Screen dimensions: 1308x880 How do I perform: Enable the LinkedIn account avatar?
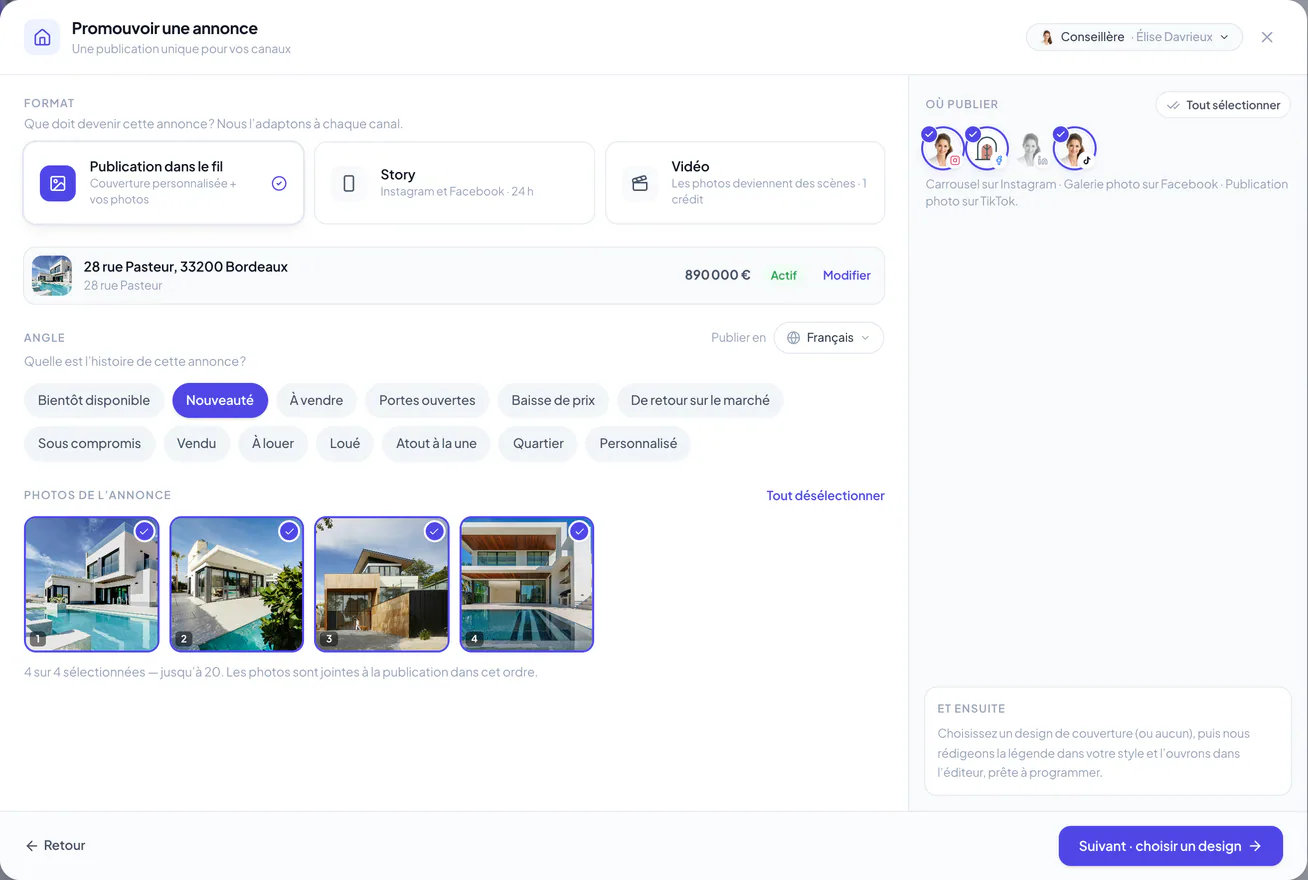point(1030,149)
